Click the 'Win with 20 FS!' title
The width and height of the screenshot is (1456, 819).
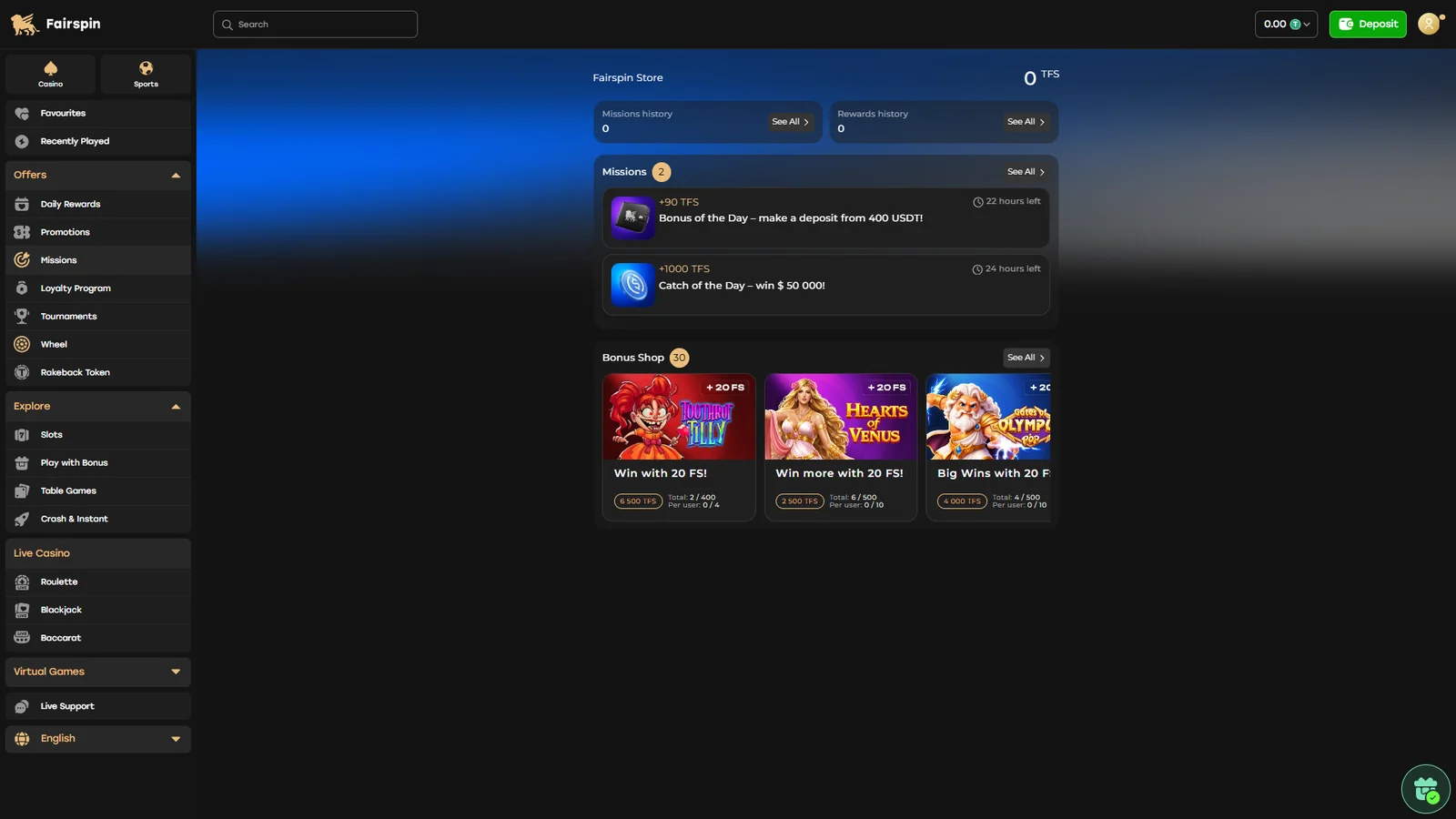pyautogui.click(x=661, y=473)
